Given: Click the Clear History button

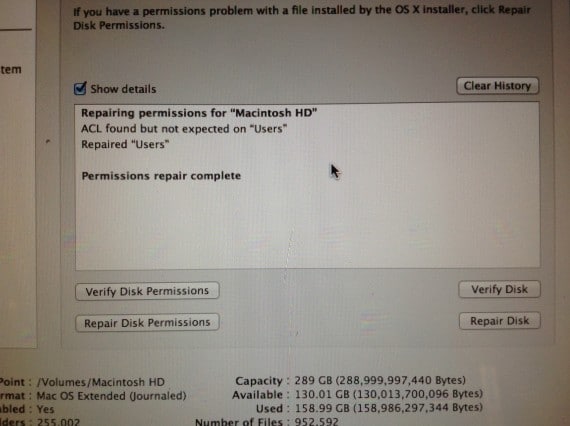Looking at the screenshot, I should tap(497, 86).
